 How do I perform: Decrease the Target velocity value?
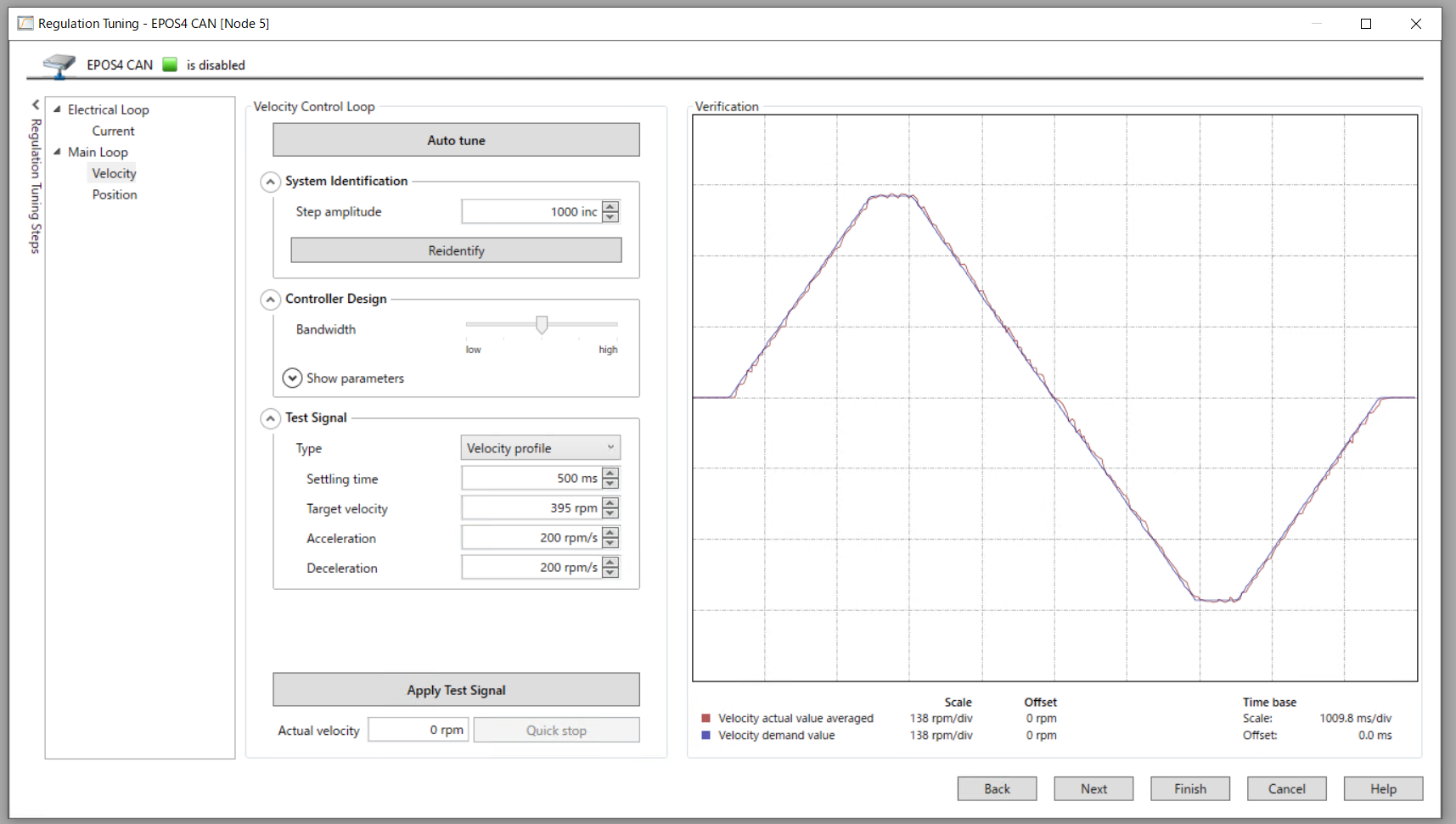610,513
